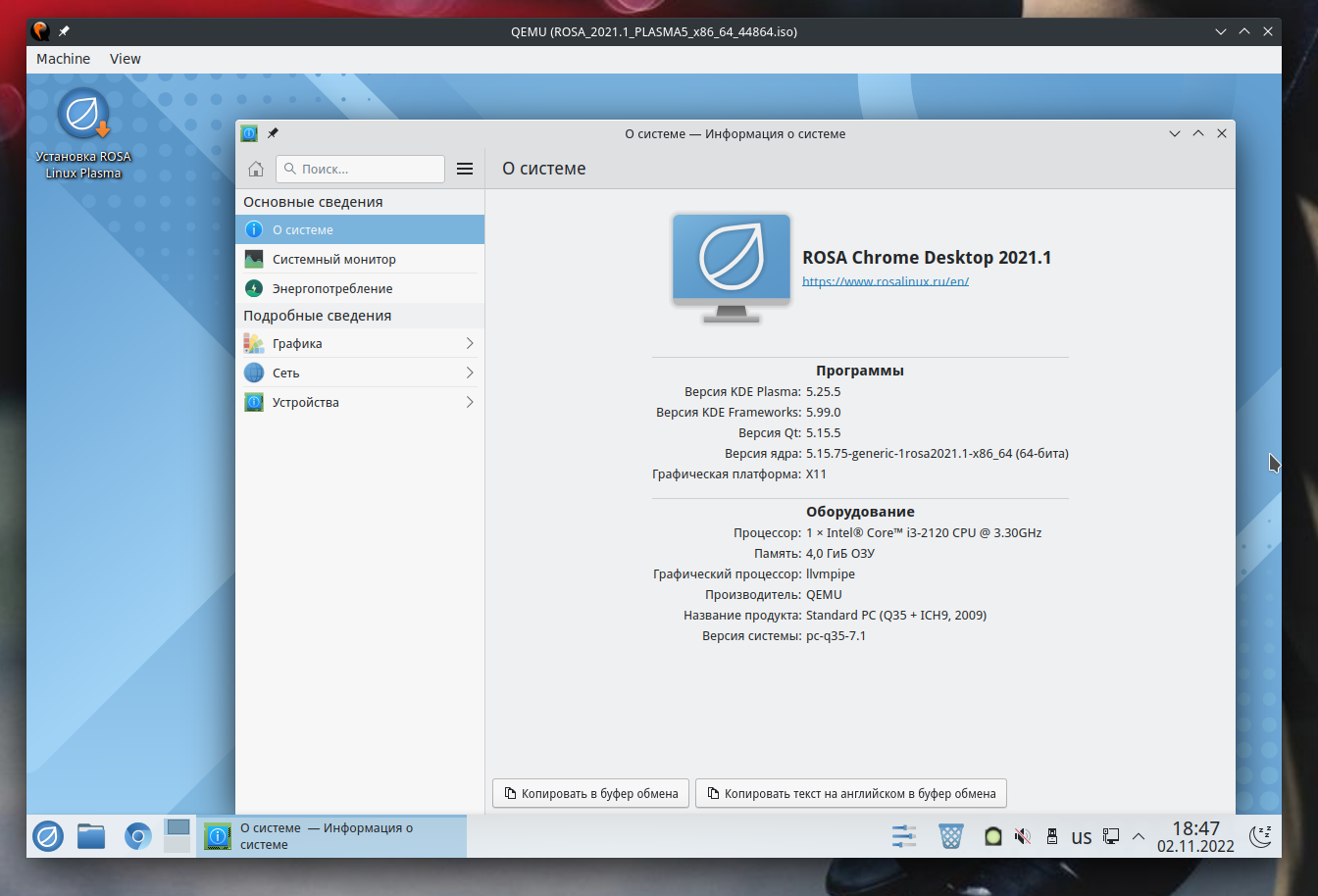Viewport: 1318px width, 896px height.
Task: Open 'Системный монитор' in the sidebar
Action: 360,259
